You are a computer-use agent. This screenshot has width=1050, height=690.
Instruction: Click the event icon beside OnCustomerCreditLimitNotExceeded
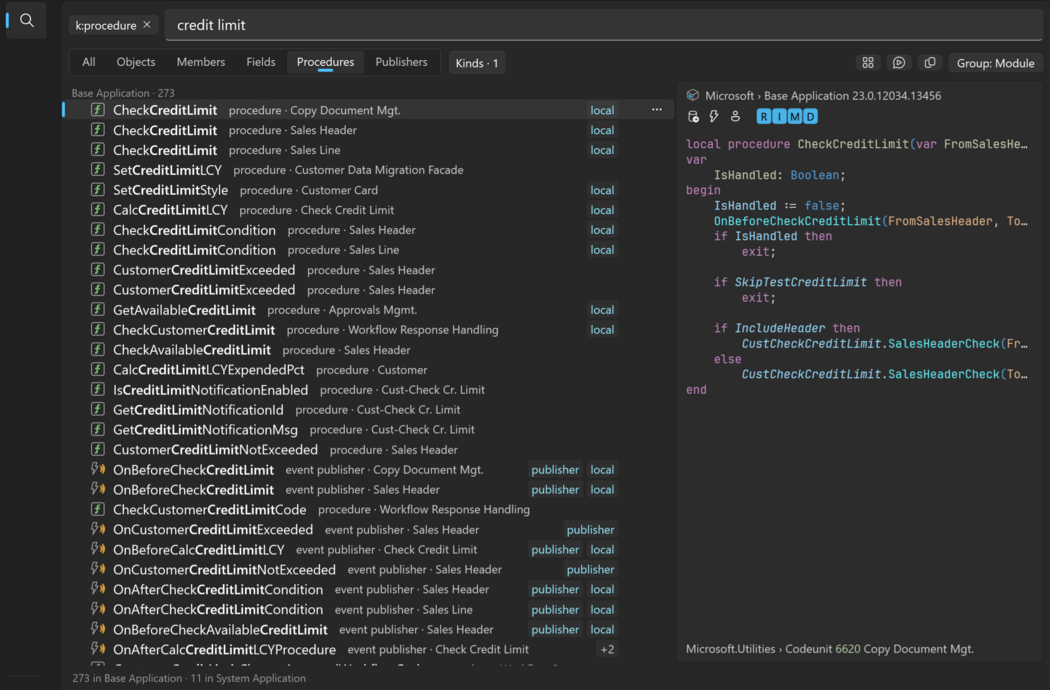coord(98,569)
